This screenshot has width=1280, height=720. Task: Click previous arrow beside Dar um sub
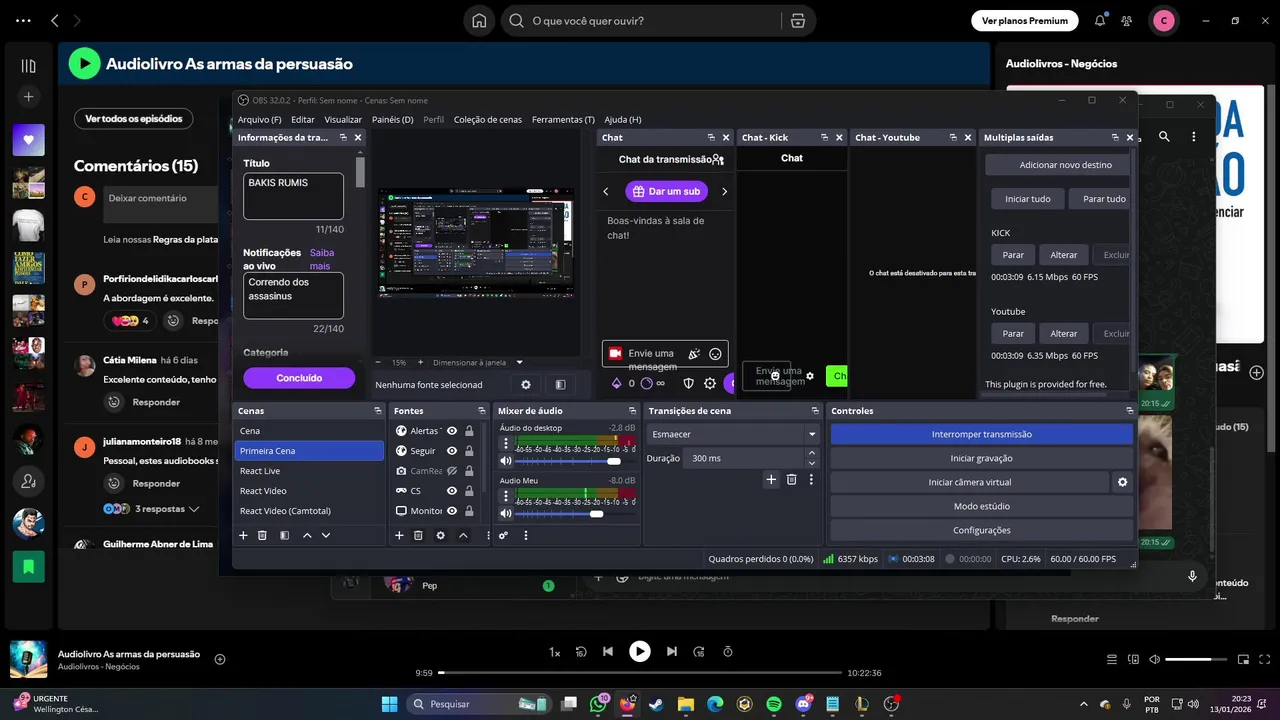click(x=606, y=191)
